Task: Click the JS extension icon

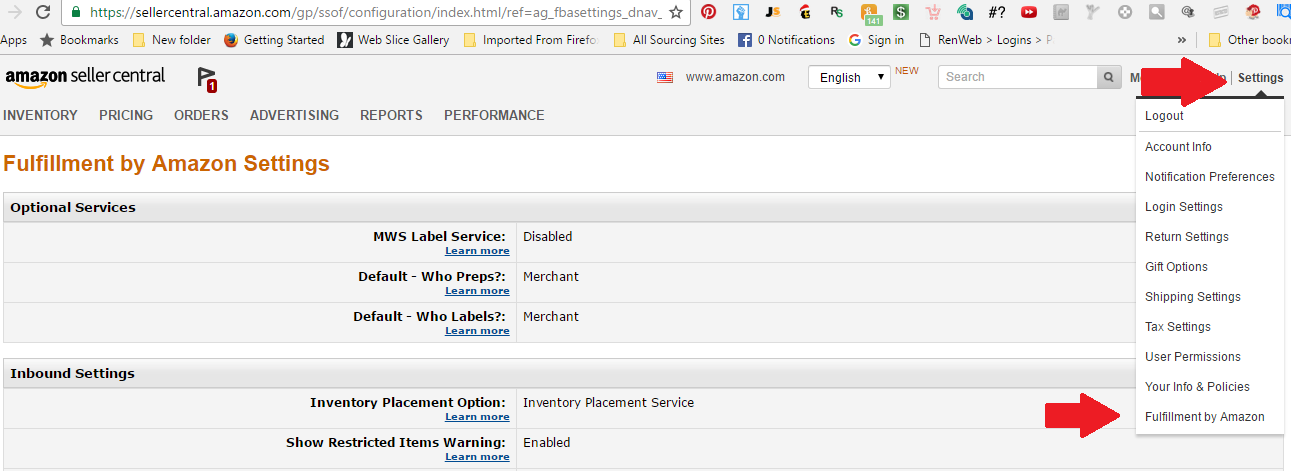Action: tap(772, 12)
